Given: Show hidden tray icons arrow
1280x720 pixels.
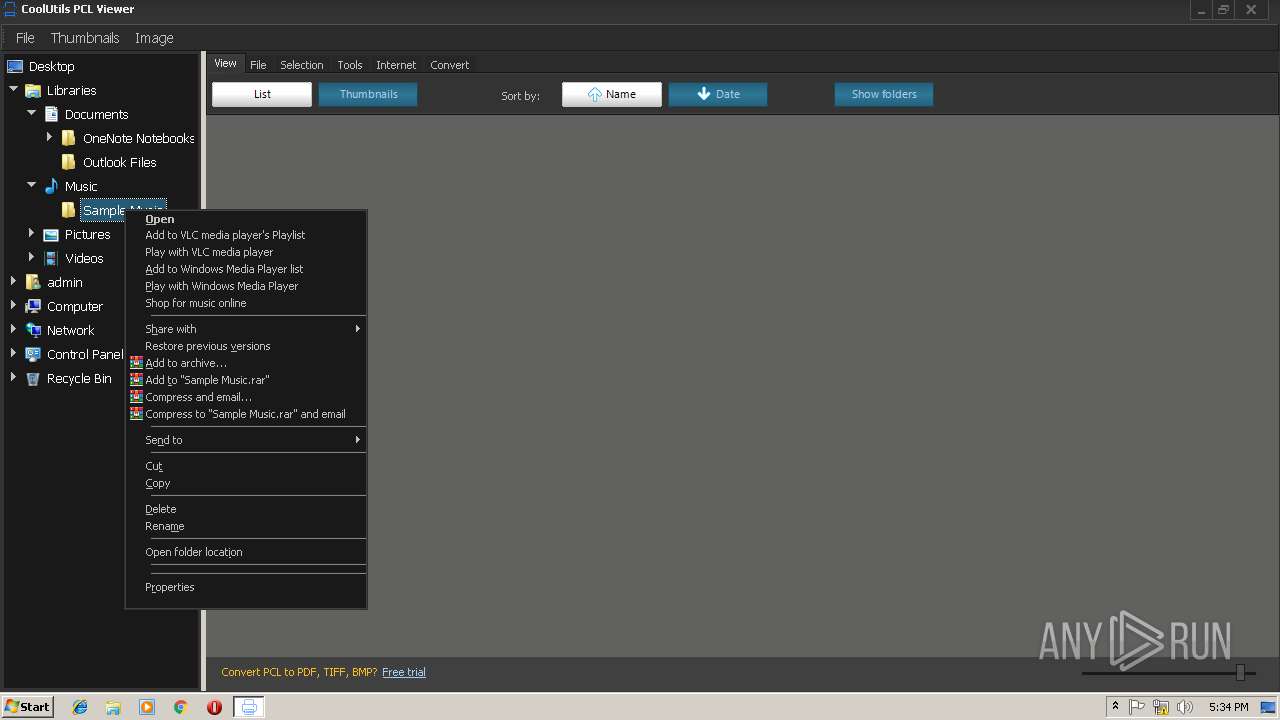Looking at the screenshot, I should click(x=1115, y=706).
